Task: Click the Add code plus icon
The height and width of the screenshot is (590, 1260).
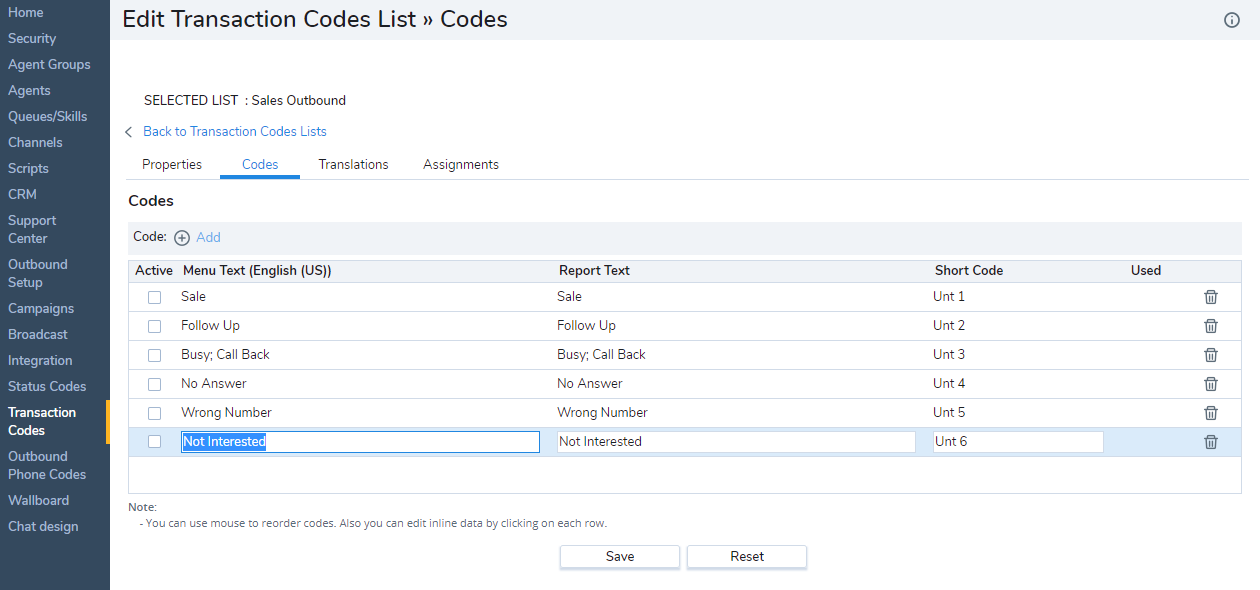Action: coord(182,238)
